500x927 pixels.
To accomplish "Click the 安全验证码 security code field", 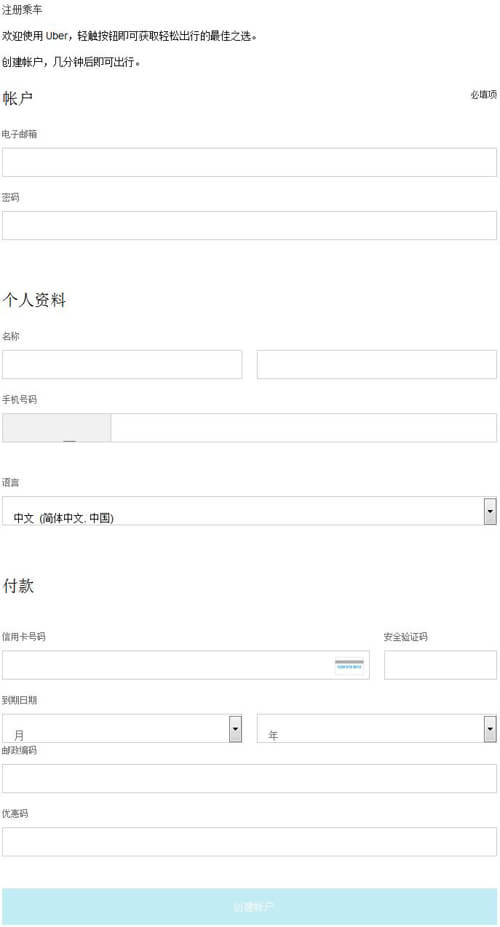I will point(440,665).
